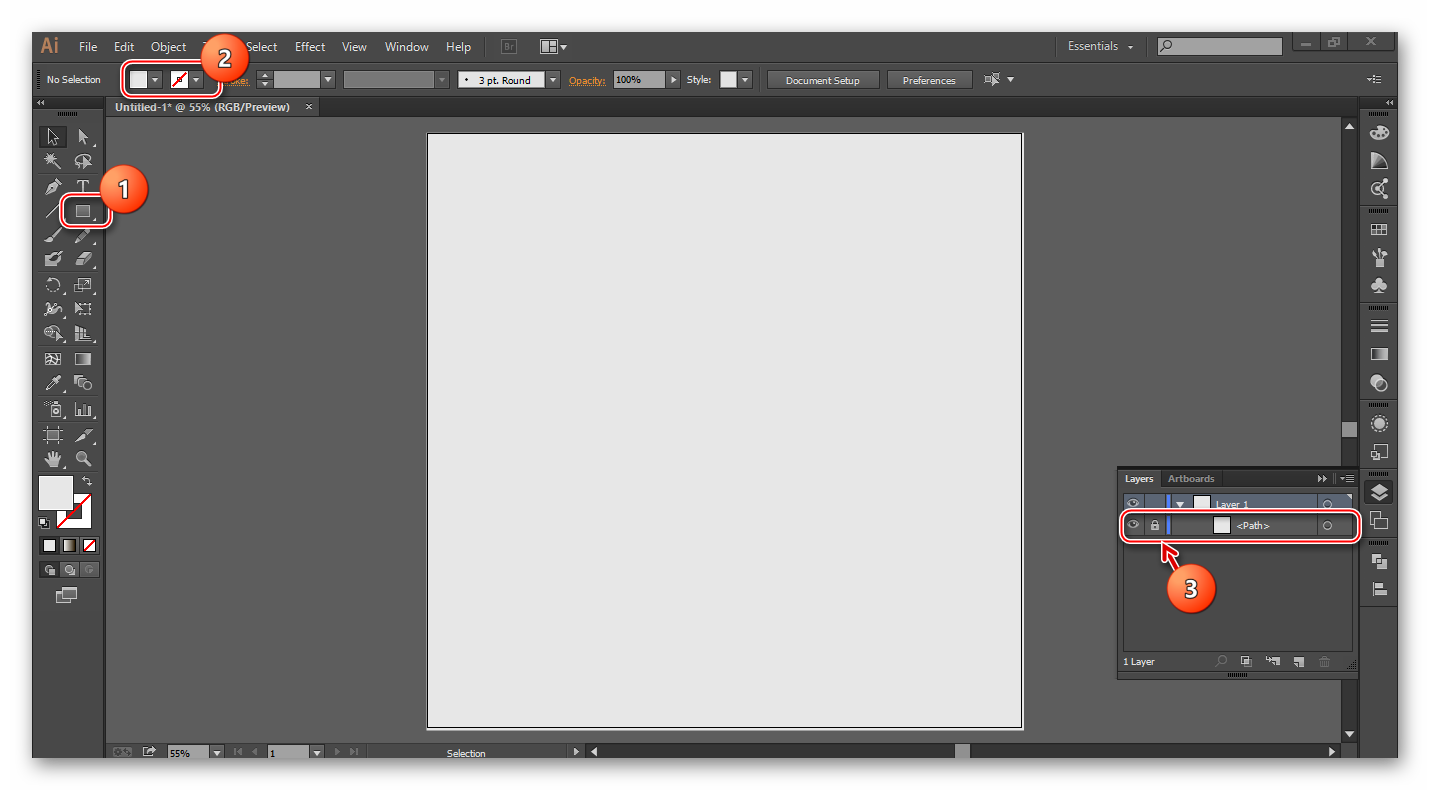
Task: Select the Gradient tool
Action: click(83, 359)
